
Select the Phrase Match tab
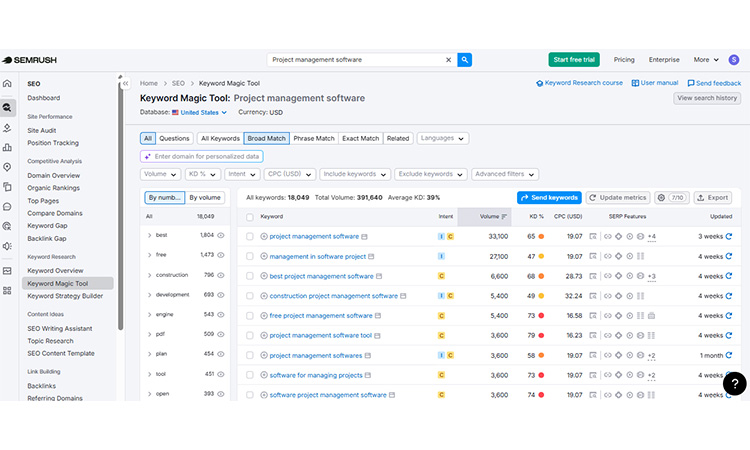coord(314,138)
